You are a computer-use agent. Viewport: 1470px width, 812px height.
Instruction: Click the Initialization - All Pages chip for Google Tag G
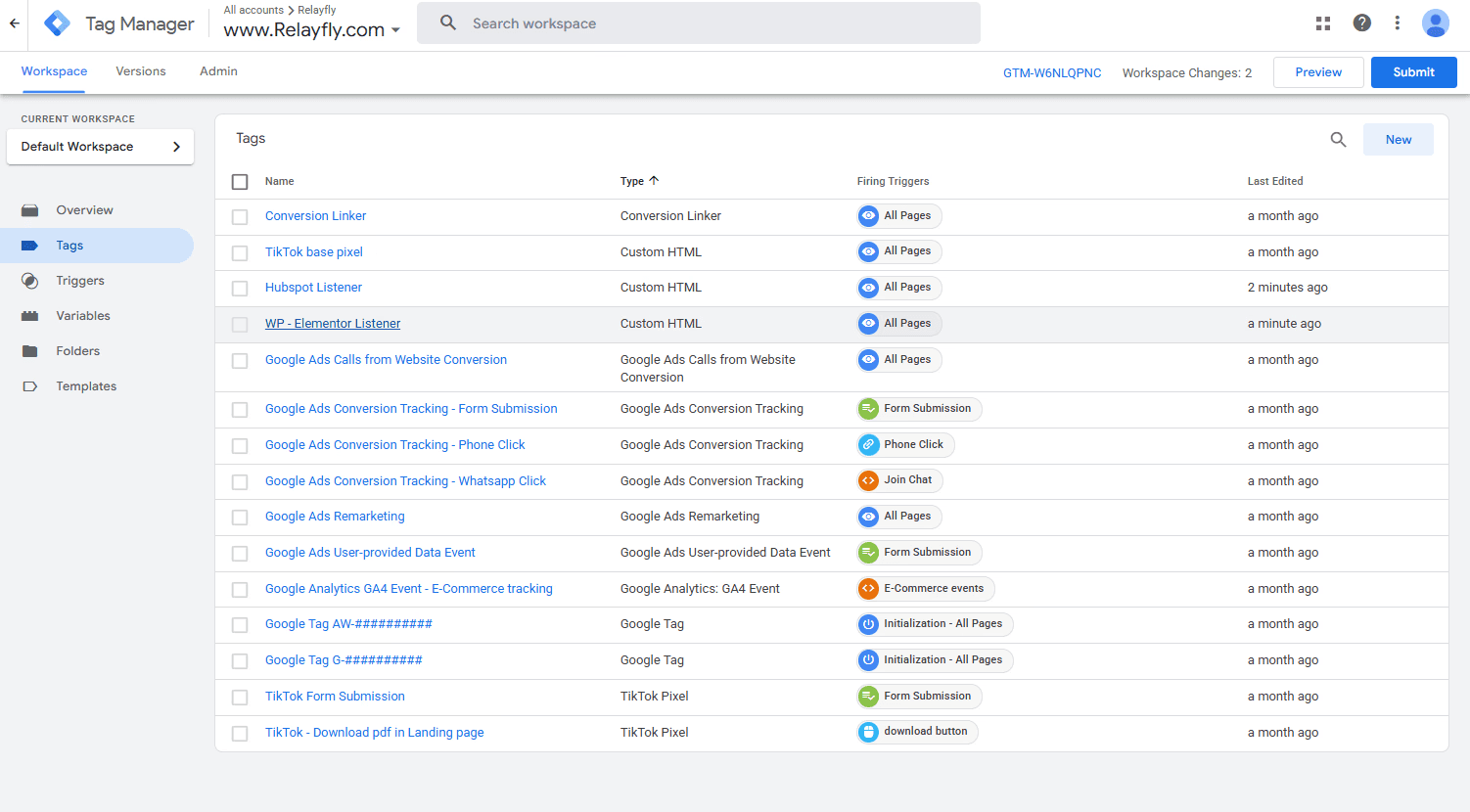coord(935,660)
